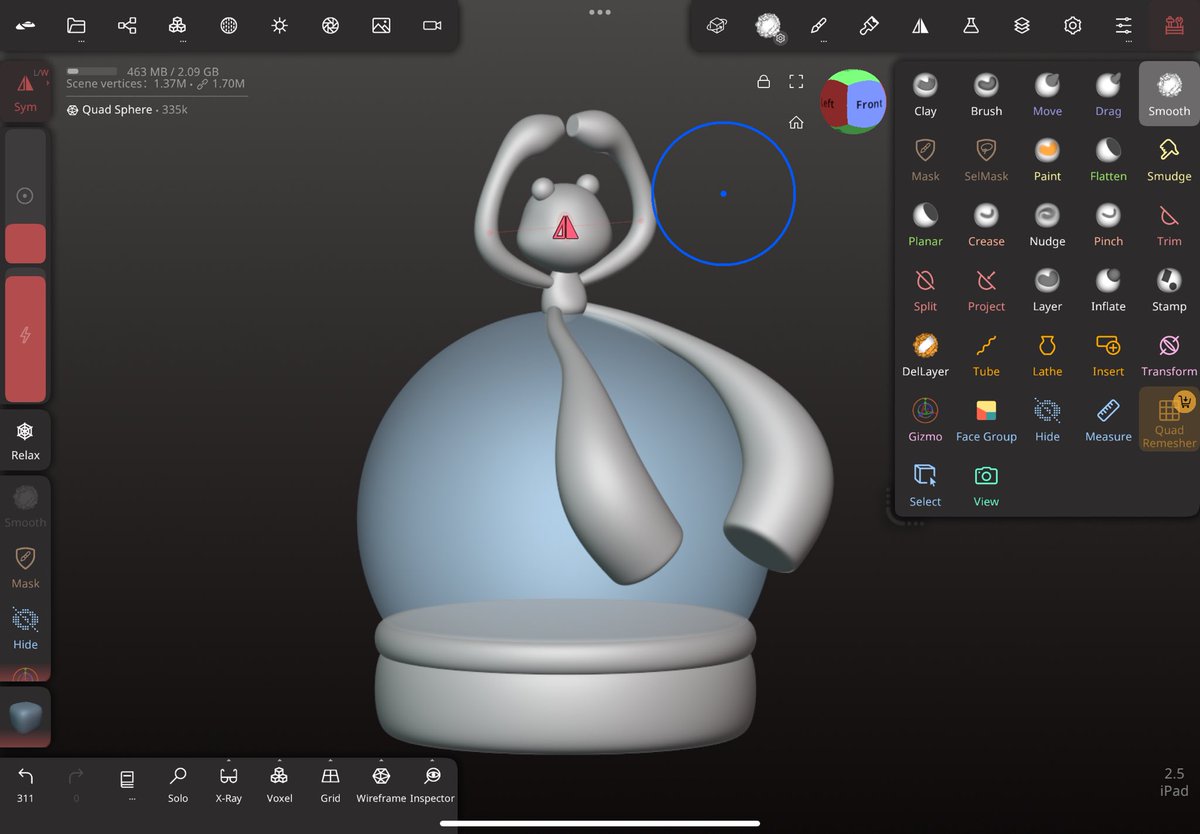Open the Stroke pen menu
The height and width of the screenshot is (834, 1200).
818,26
